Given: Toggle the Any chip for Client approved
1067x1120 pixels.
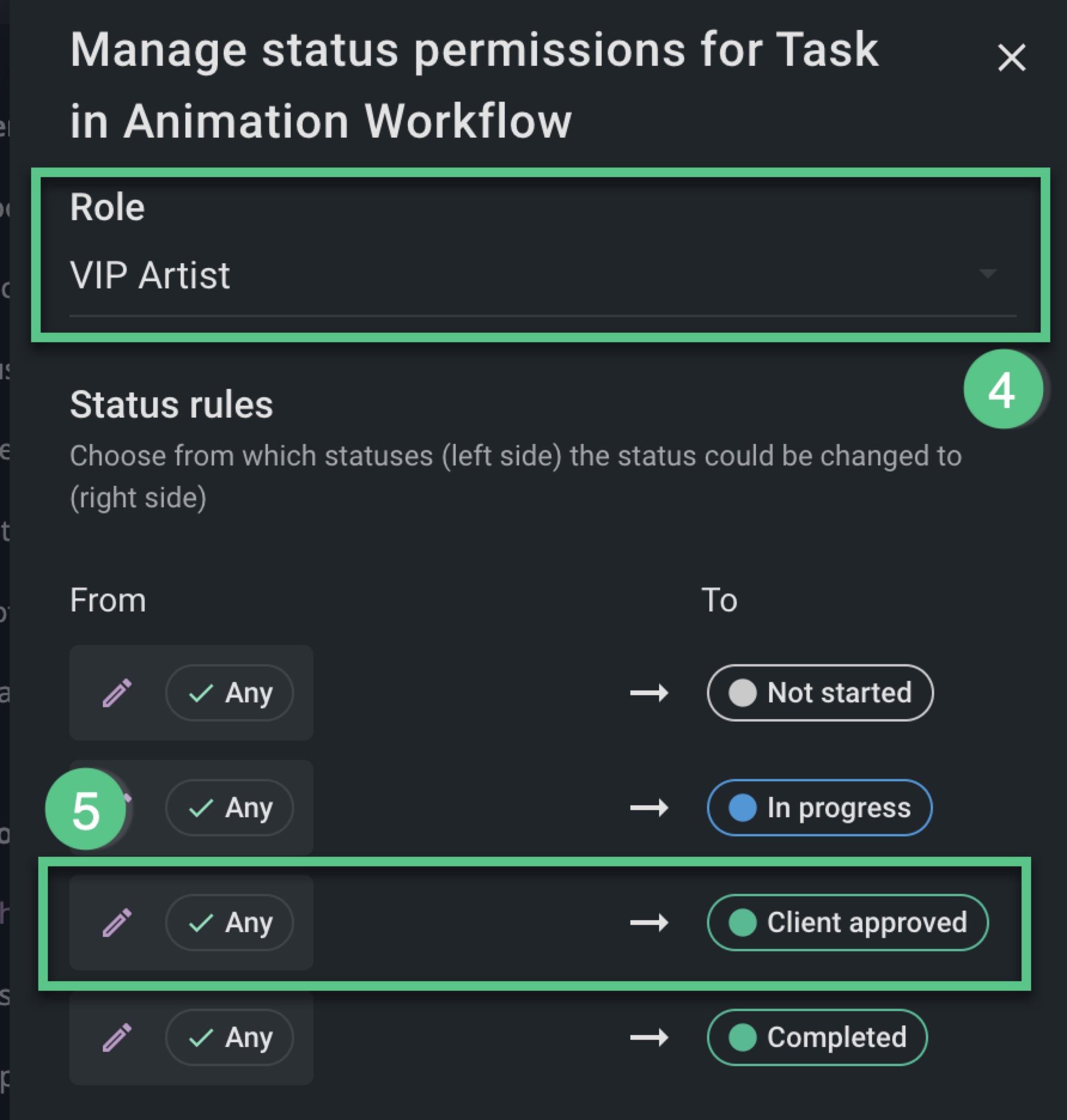Looking at the screenshot, I should point(230,923).
